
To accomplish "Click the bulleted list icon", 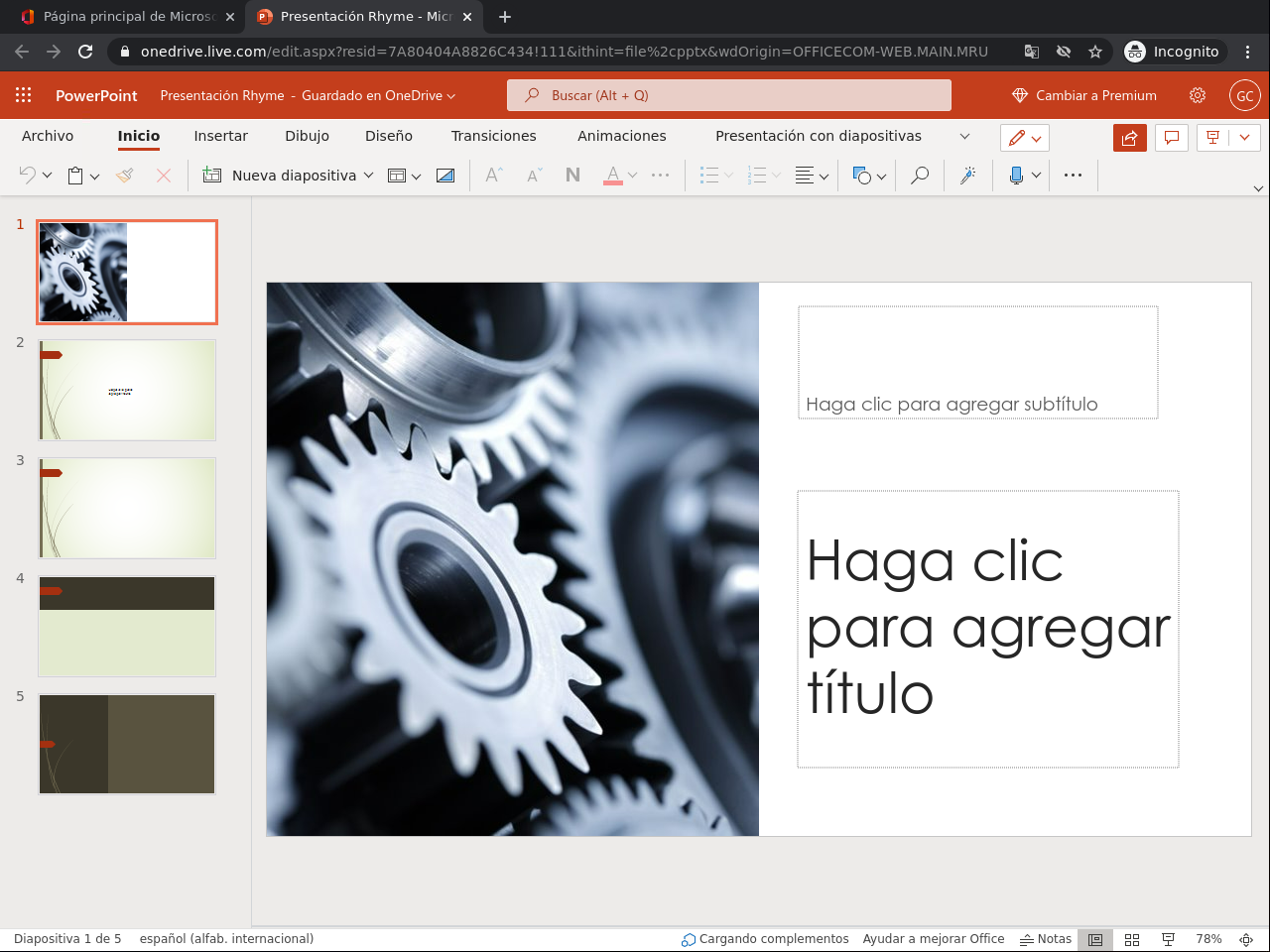I will coord(708,176).
